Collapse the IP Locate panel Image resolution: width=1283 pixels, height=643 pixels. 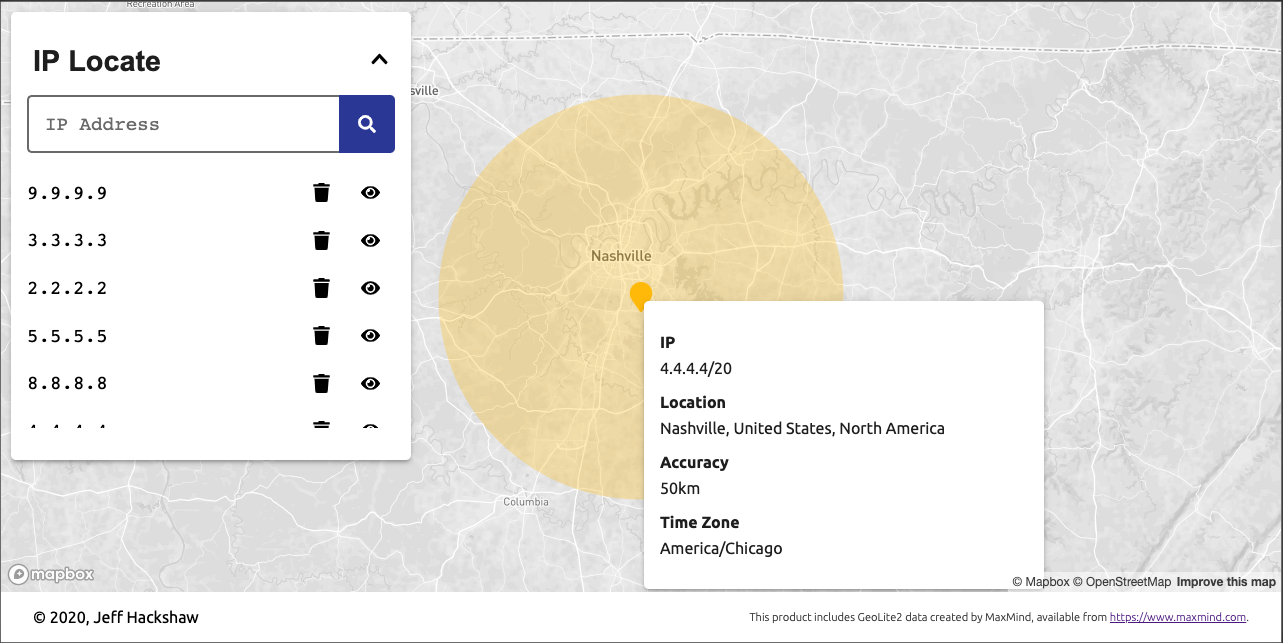click(x=379, y=60)
